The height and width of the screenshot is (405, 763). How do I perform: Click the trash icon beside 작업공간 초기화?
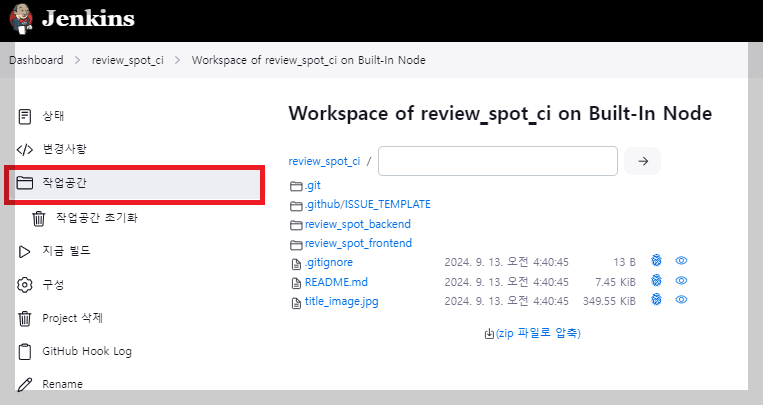click(x=39, y=218)
